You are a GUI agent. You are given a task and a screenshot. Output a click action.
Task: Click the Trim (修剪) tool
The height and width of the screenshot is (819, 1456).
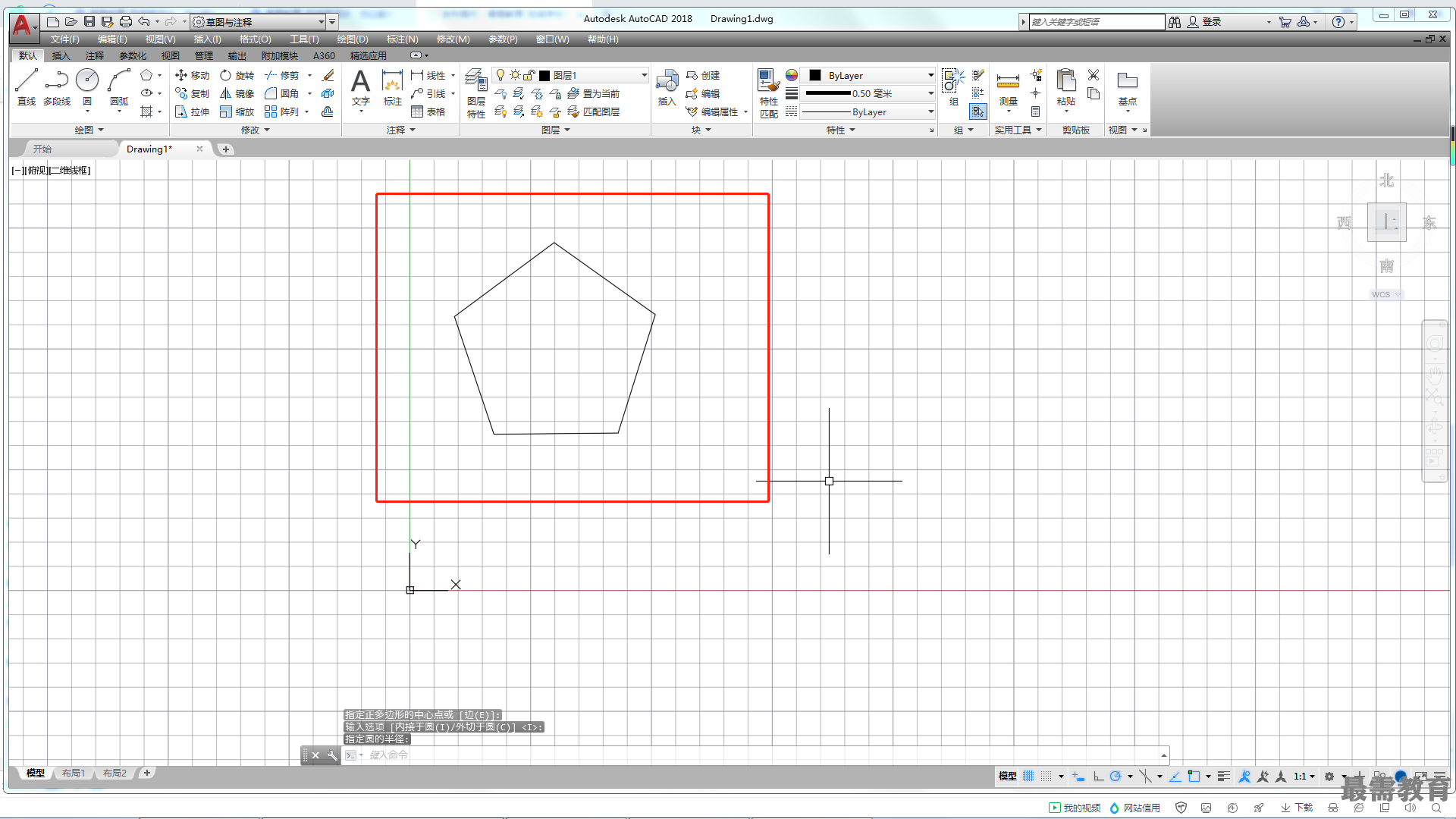click(x=282, y=75)
